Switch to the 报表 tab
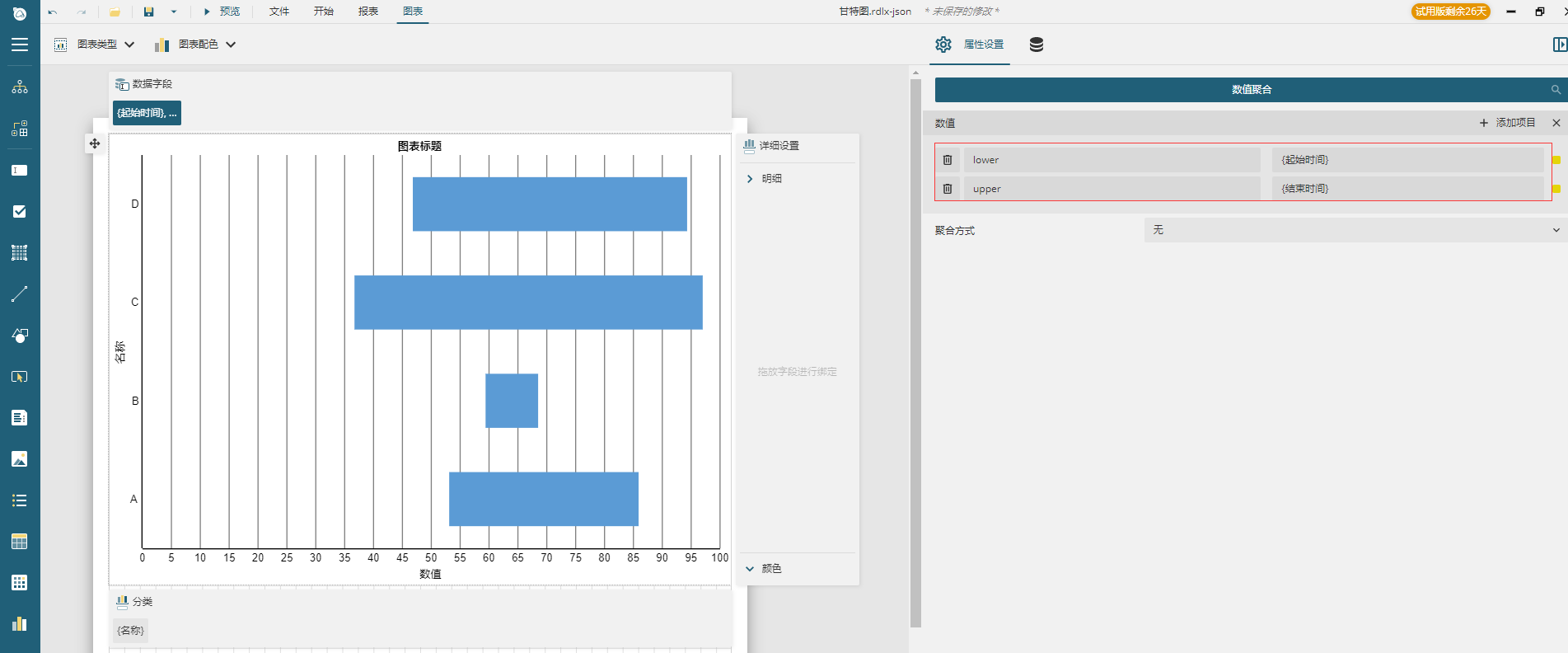 pos(368,12)
